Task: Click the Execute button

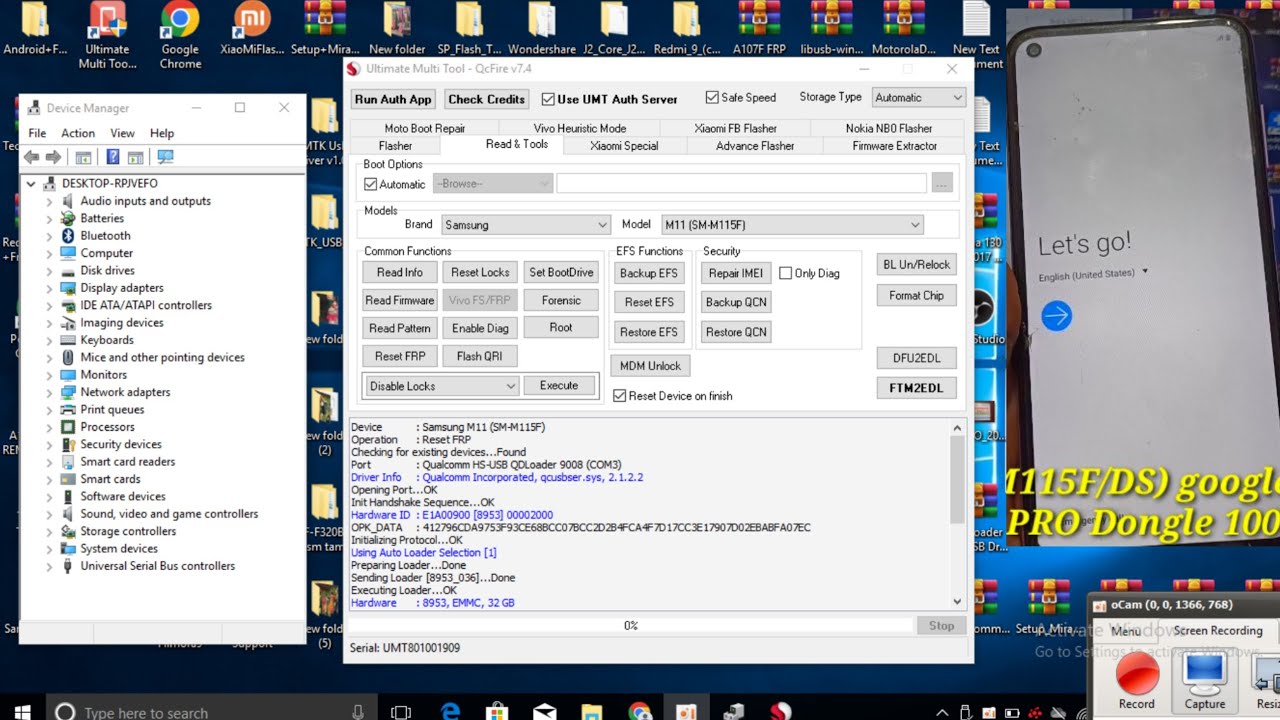Action: tap(559, 386)
